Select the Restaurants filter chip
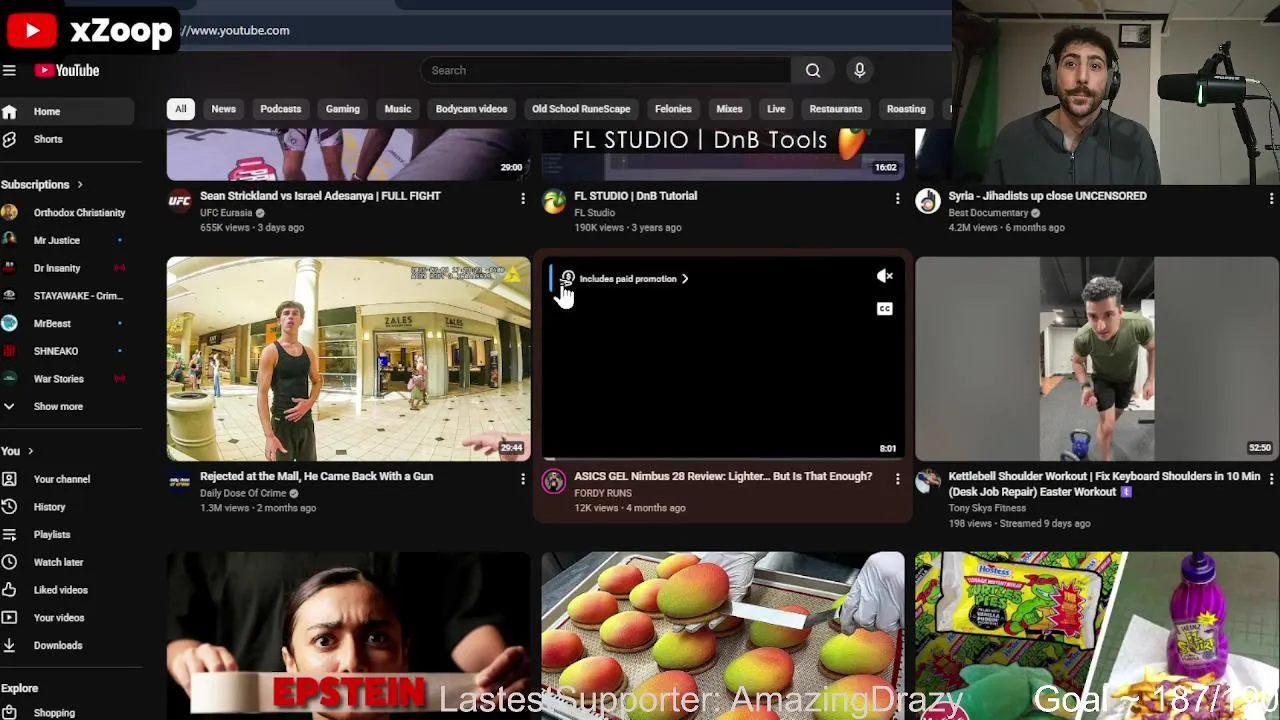The width and height of the screenshot is (1280, 720). (835, 109)
